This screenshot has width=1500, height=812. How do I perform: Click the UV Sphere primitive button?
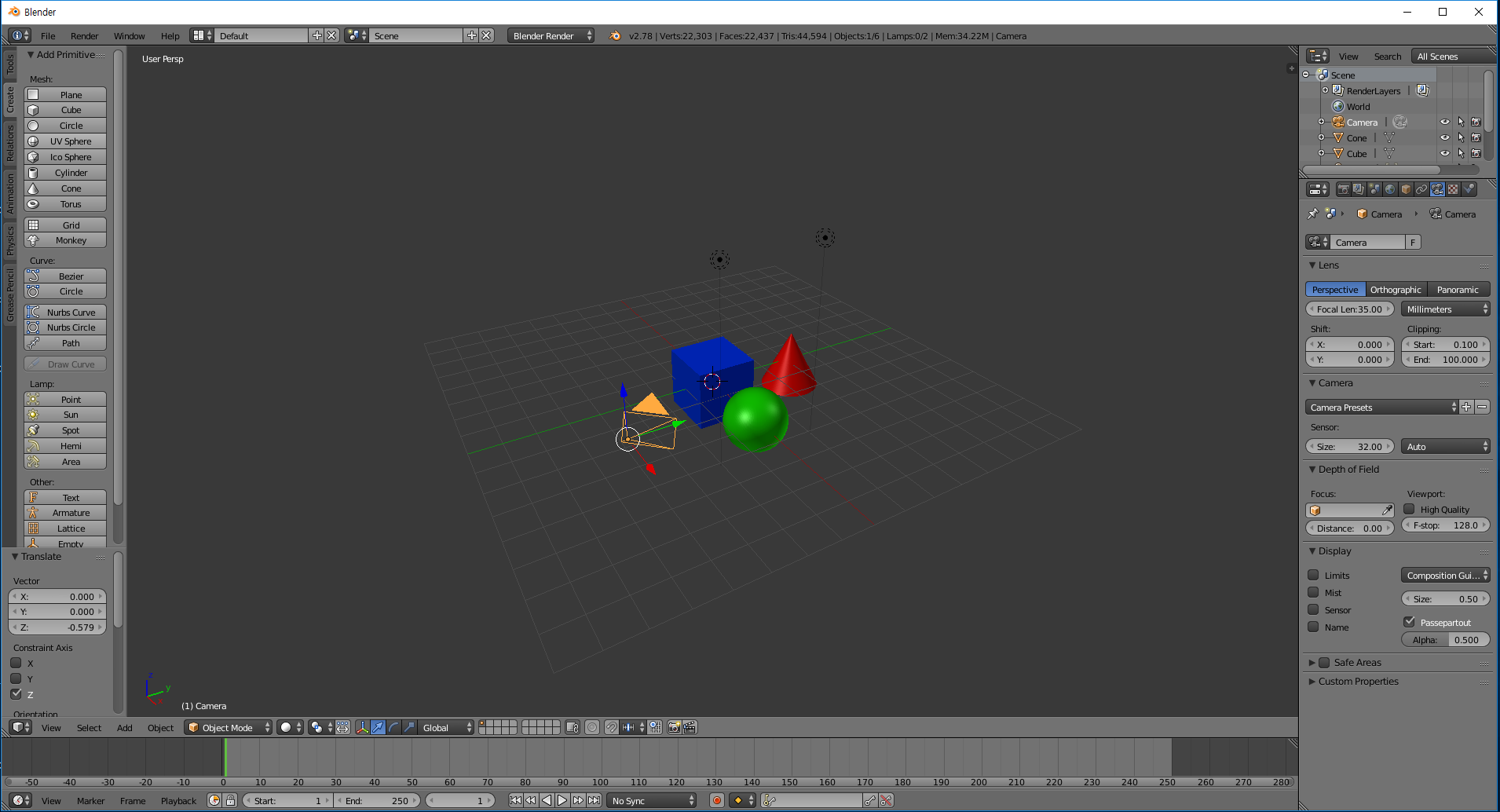point(65,141)
